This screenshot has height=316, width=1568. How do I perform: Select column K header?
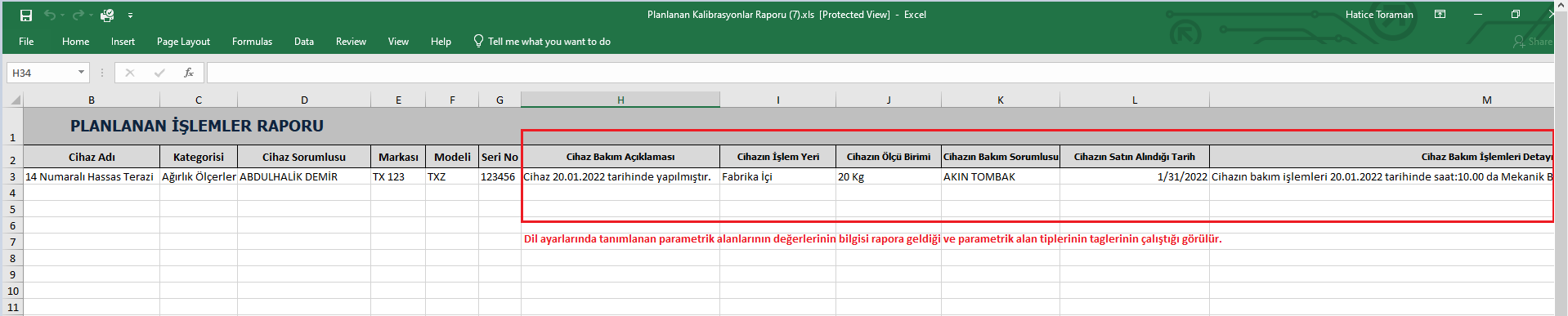(1001, 100)
